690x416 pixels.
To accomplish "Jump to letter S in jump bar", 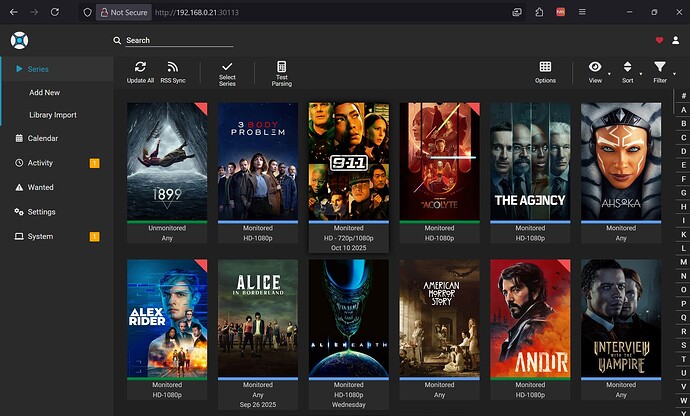I will (x=683, y=345).
